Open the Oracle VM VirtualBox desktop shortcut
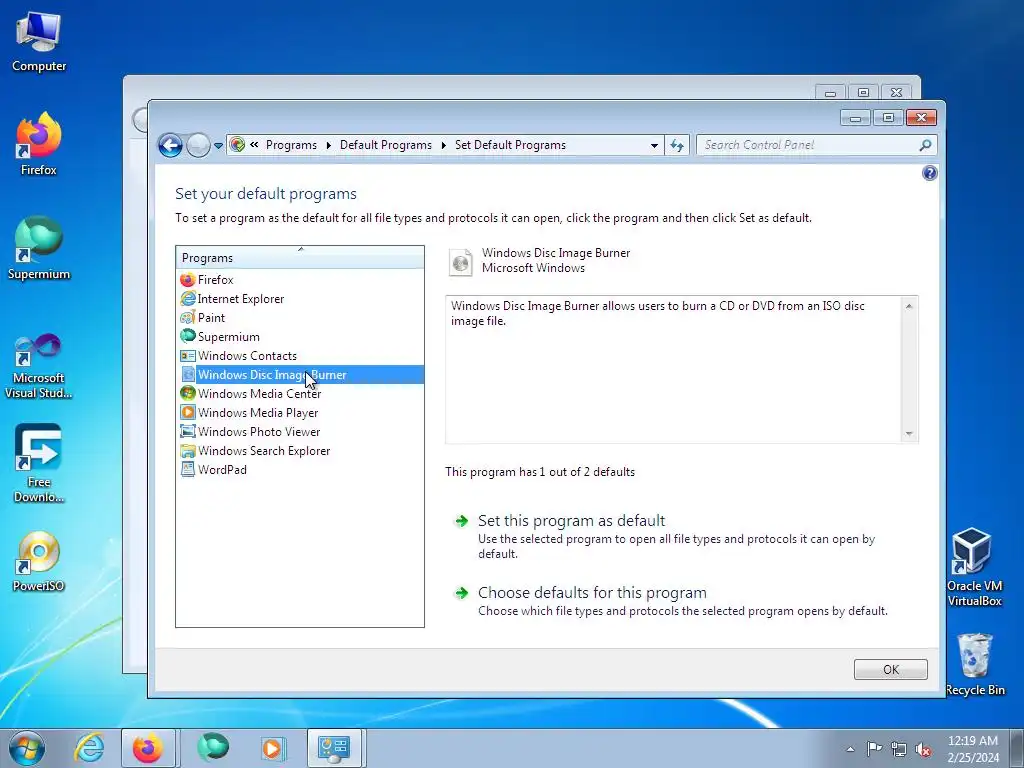Image resolution: width=1024 pixels, height=768 pixels. tap(974, 567)
